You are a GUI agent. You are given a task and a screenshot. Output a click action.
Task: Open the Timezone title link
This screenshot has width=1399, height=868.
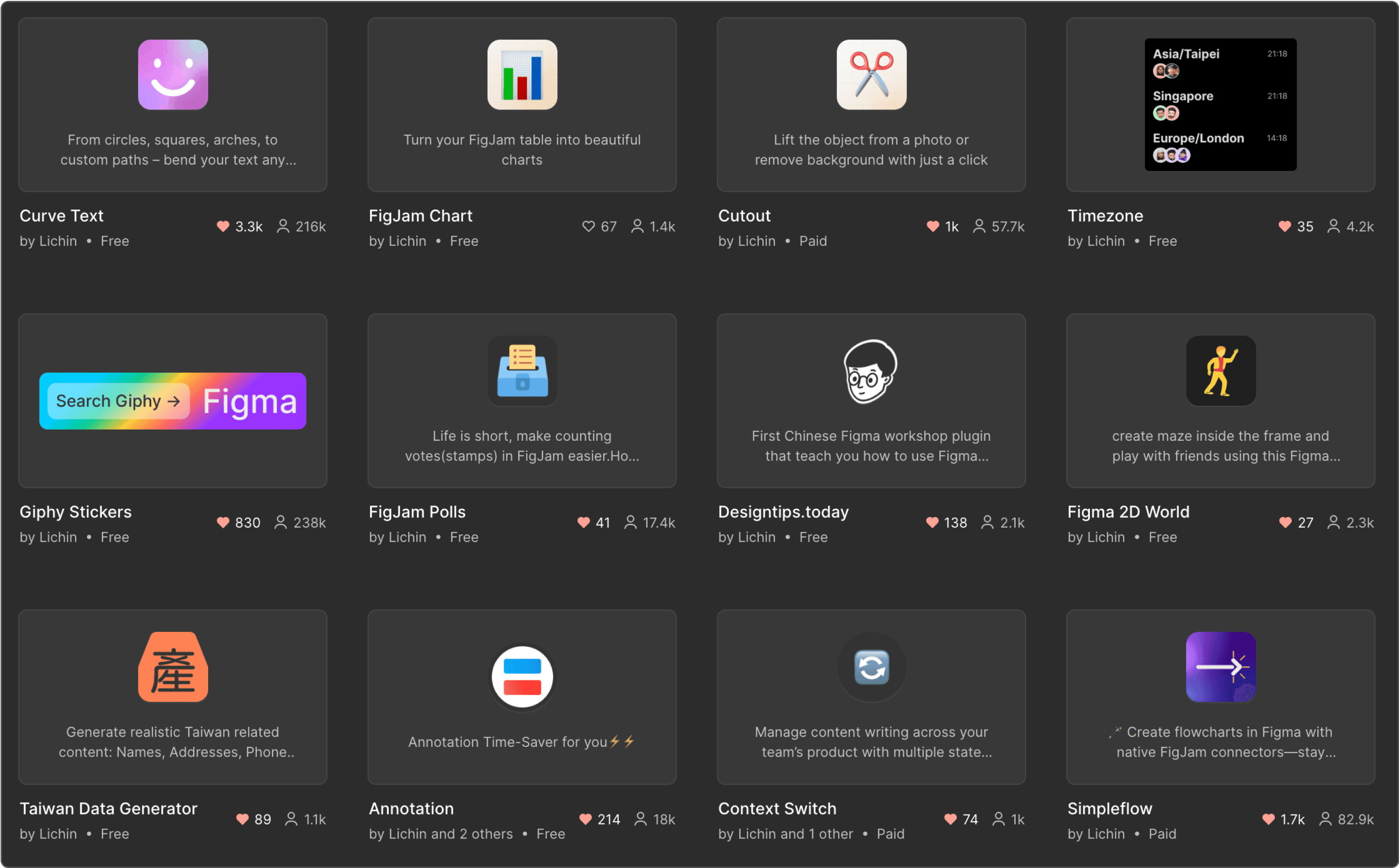(1105, 216)
